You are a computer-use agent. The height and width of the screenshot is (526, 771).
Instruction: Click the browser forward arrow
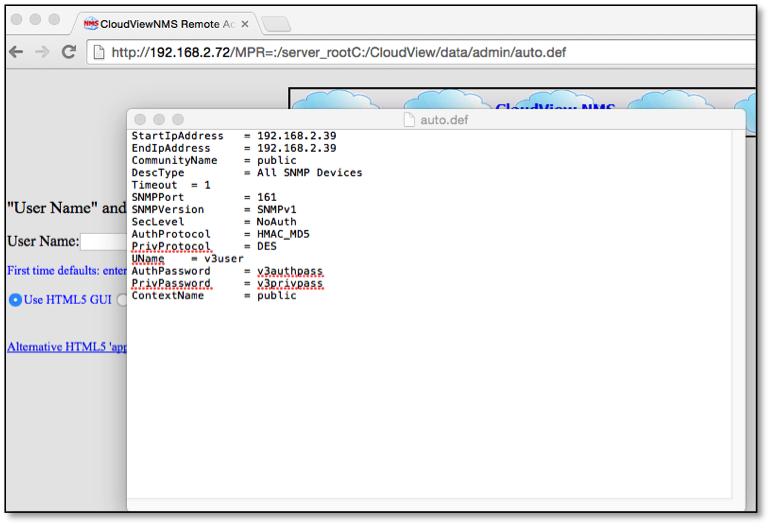(42, 52)
